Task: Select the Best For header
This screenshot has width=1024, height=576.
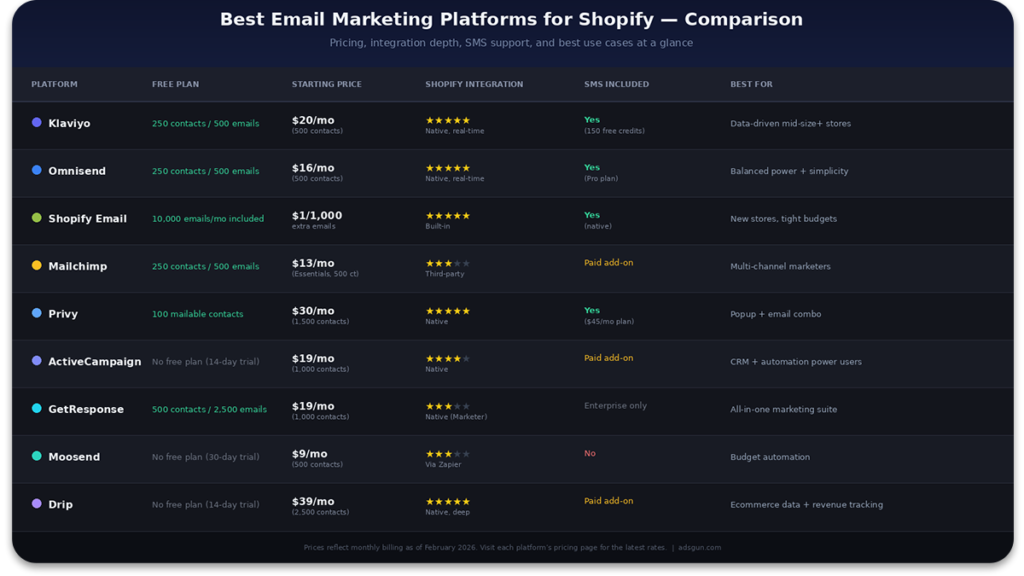Action: [x=749, y=84]
